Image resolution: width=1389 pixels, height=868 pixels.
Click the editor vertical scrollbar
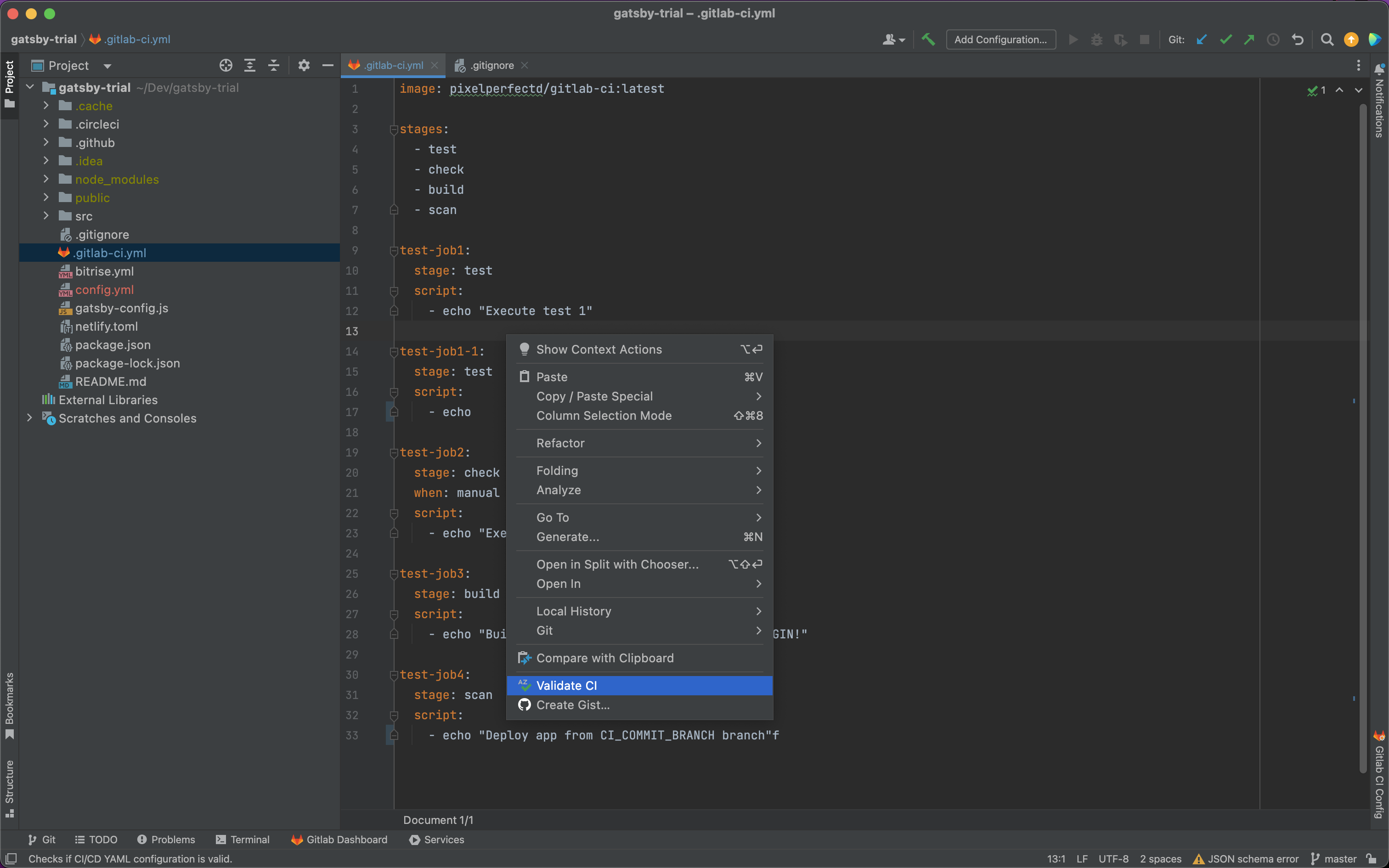pos(1363,439)
